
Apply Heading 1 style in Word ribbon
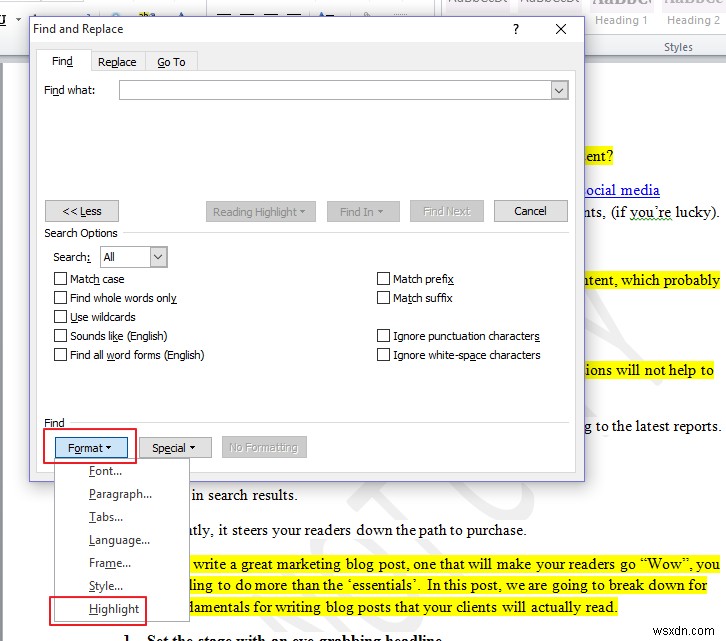pyautogui.click(x=621, y=14)
